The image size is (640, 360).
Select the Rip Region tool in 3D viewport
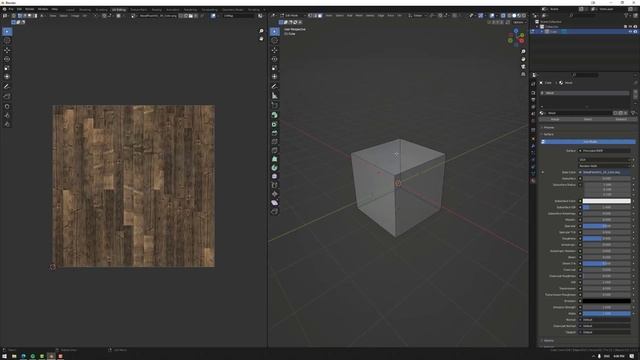pos(275,211)
